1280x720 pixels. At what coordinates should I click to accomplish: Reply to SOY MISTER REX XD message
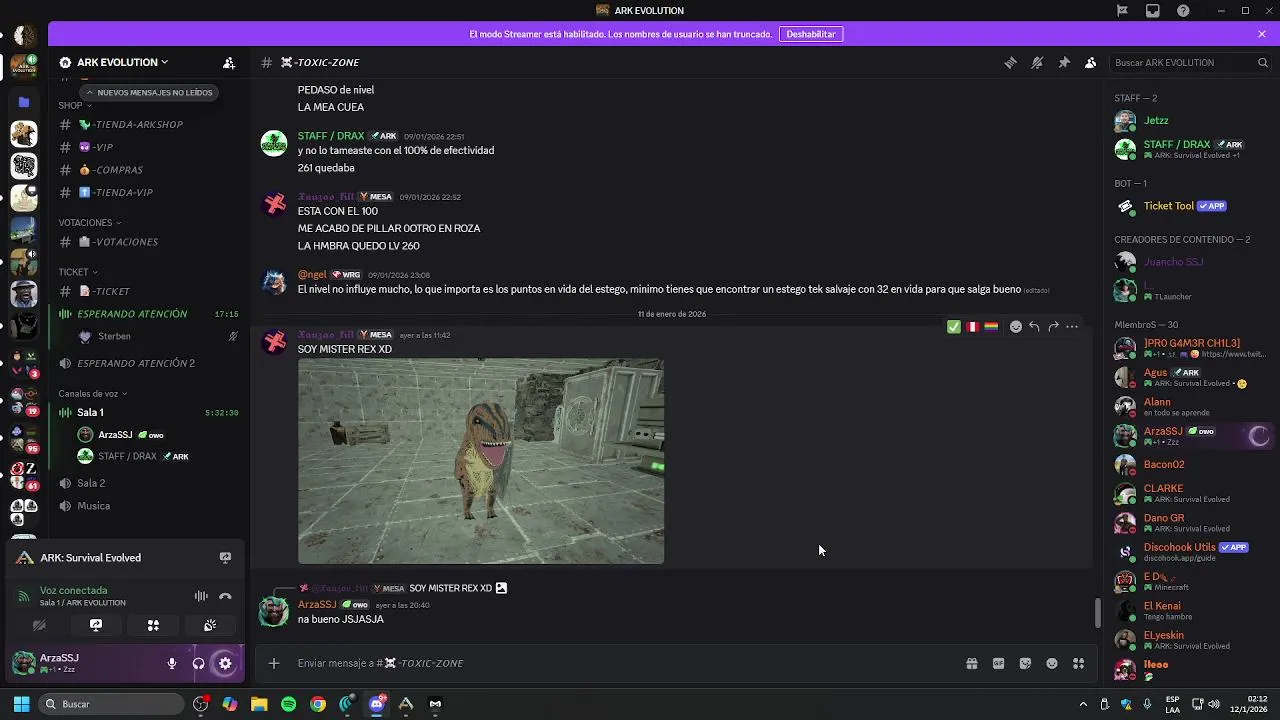point(1034,326)
